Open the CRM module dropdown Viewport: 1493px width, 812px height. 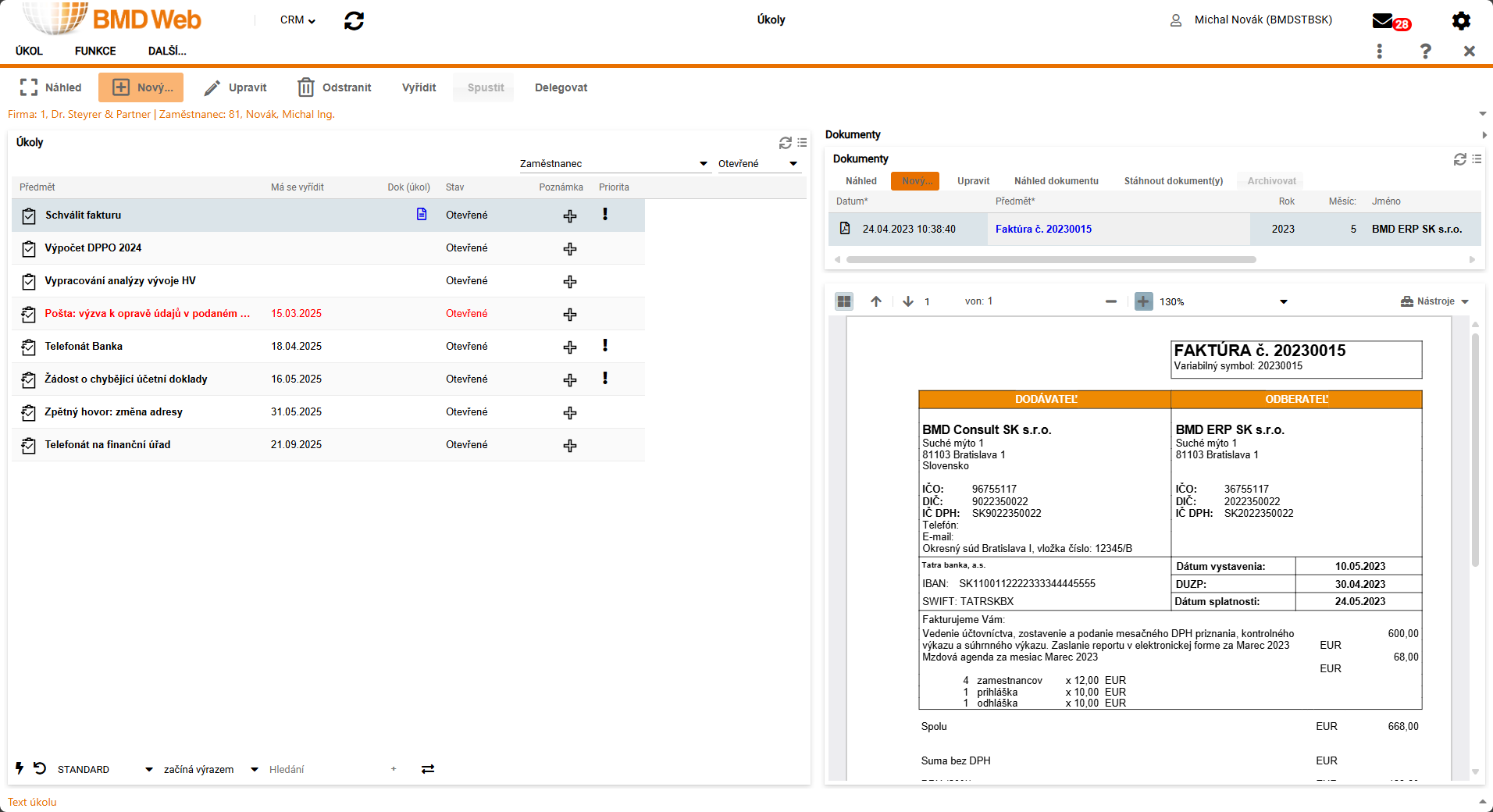(x=298, y=20)
